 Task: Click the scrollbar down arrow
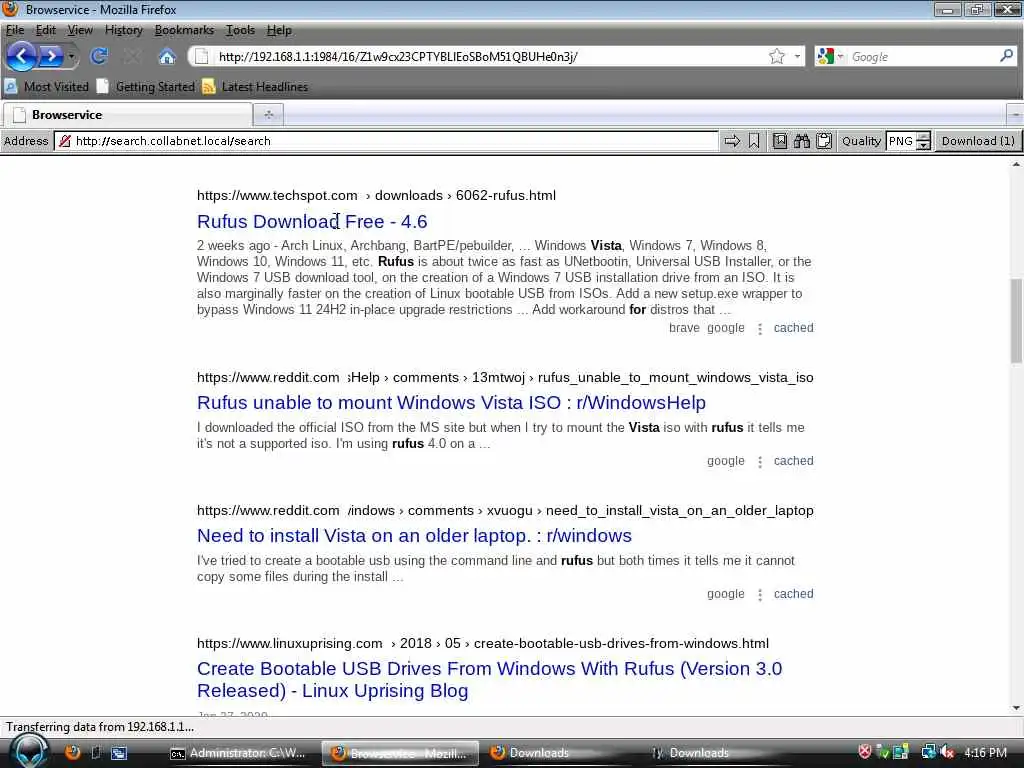[x=1016, y=708]
